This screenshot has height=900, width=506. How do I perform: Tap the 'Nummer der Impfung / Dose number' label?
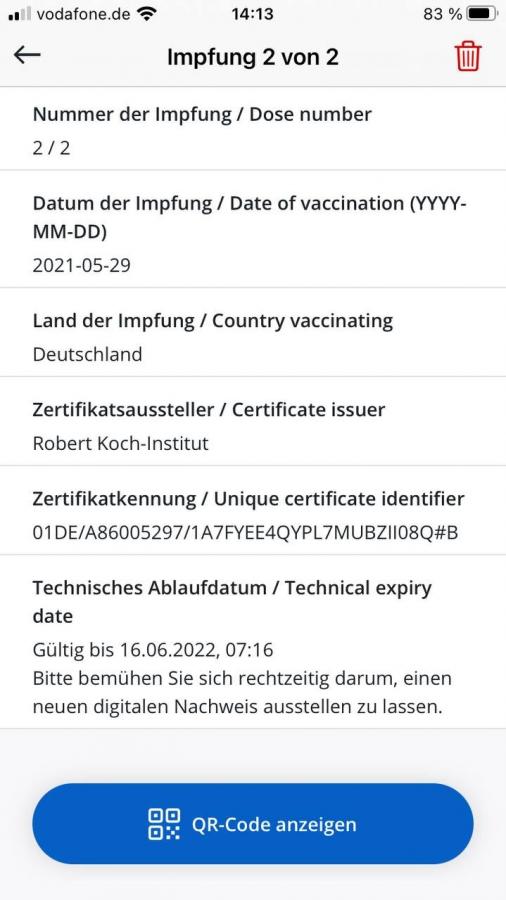(202, 114)
